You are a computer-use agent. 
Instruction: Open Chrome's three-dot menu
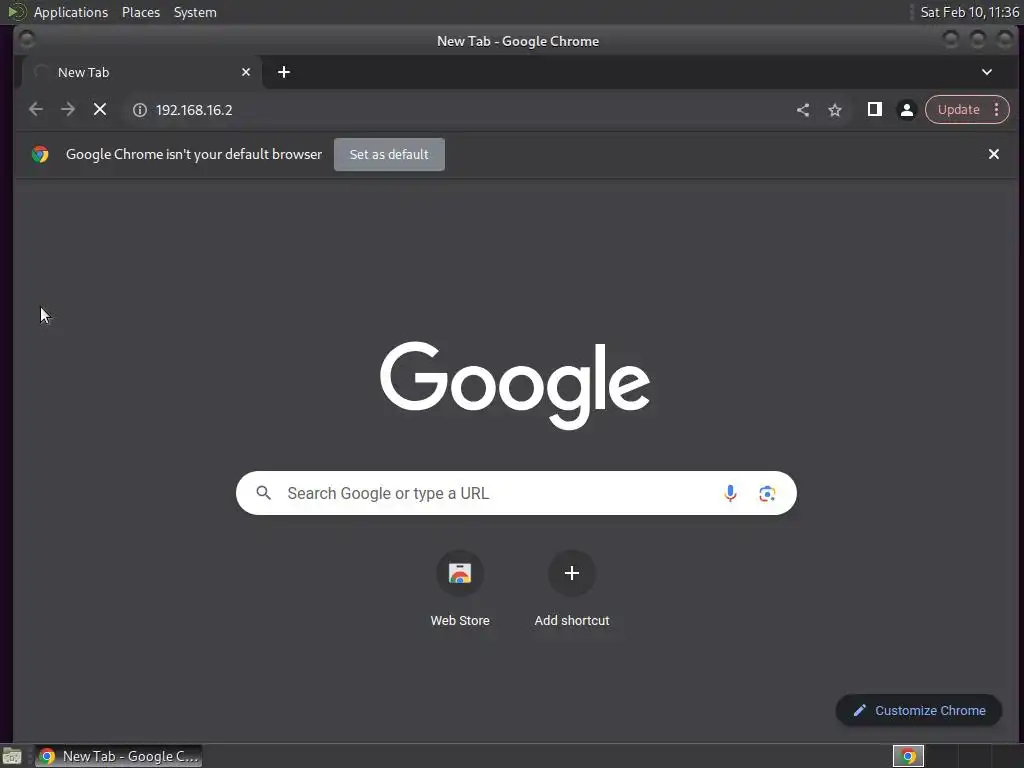click(997, 110)
